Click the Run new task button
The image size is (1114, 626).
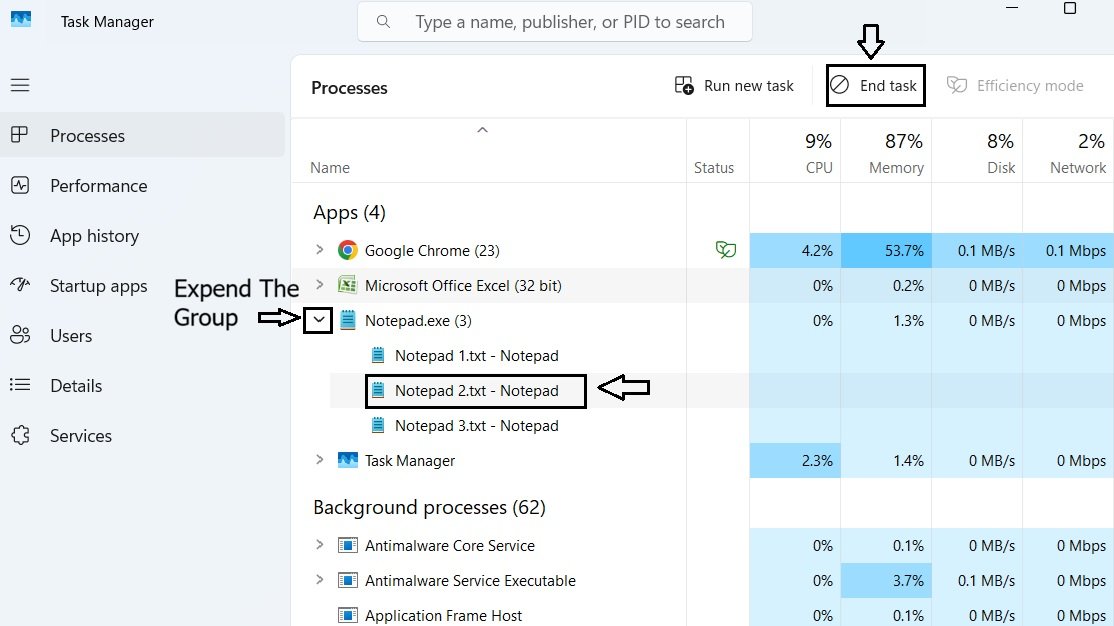[734, 86]
